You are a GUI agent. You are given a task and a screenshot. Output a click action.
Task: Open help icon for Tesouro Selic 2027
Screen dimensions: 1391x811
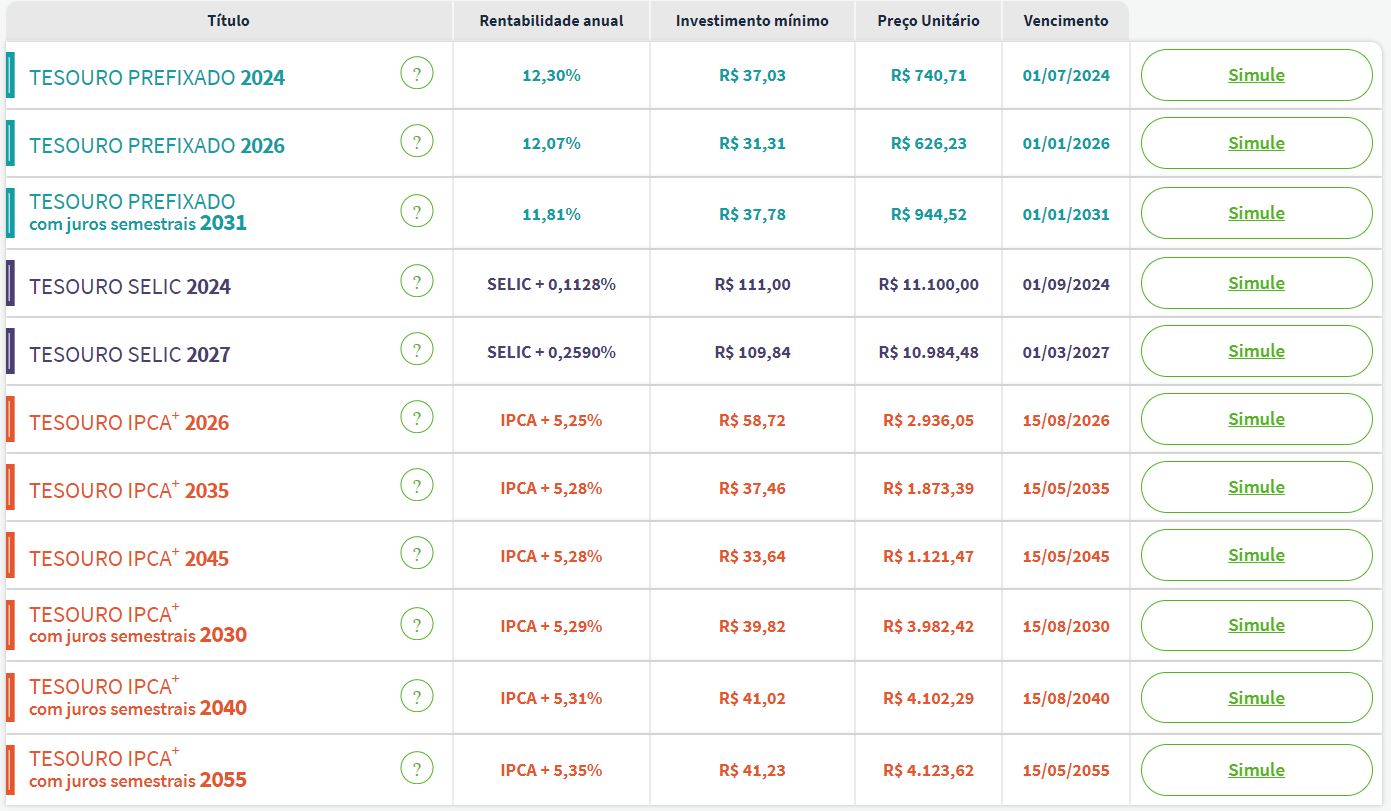click(x=417, y=351)
